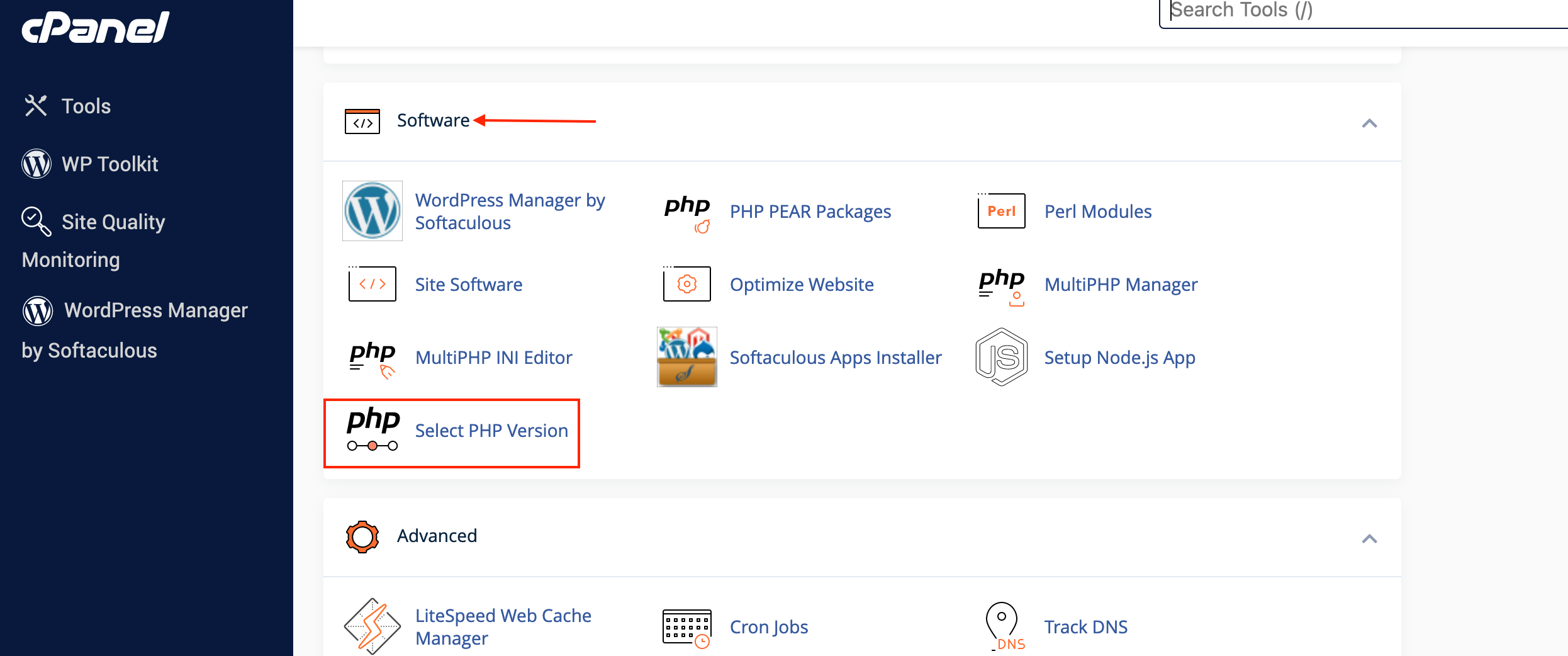Click the Site Quality Monitoring magnifier icon
The height and width of the screenshot is (656, 1568).
pyautogui.click(x=36, y=221)
